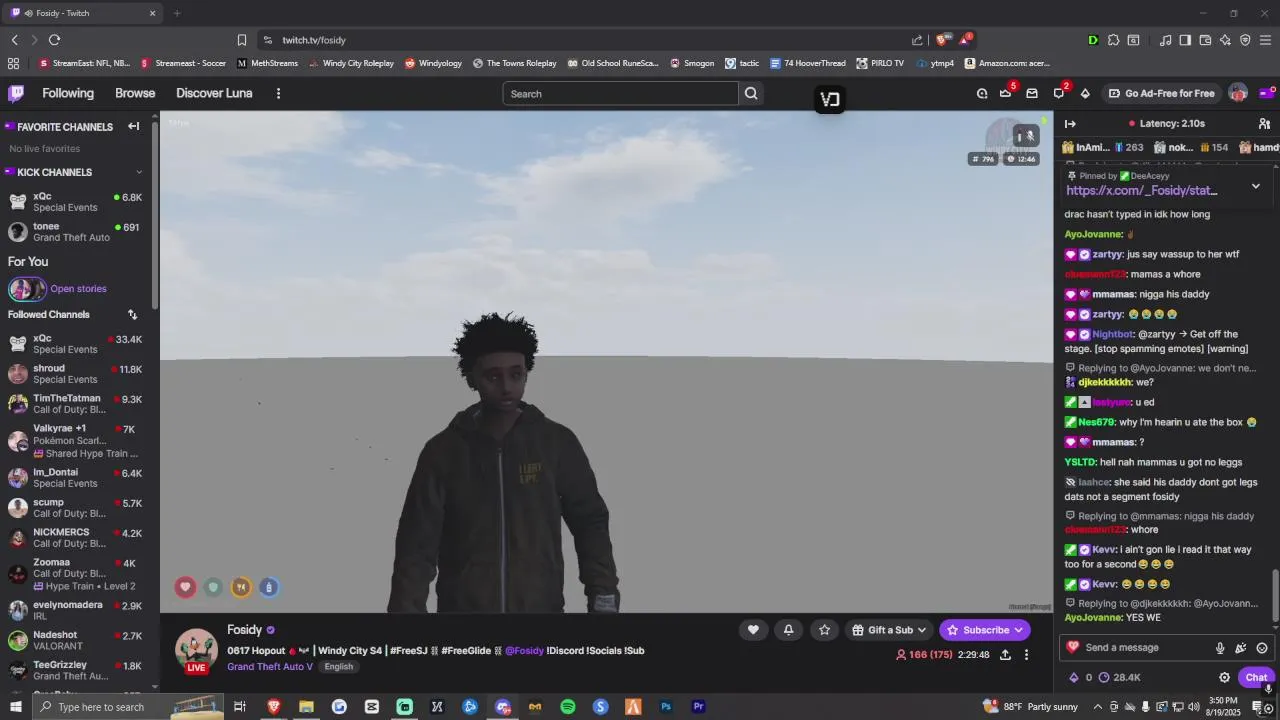Viewport: 1280px width, 720px height.
Task: Open Photoshop from Windows taskbar
Action: pos(666,707)
